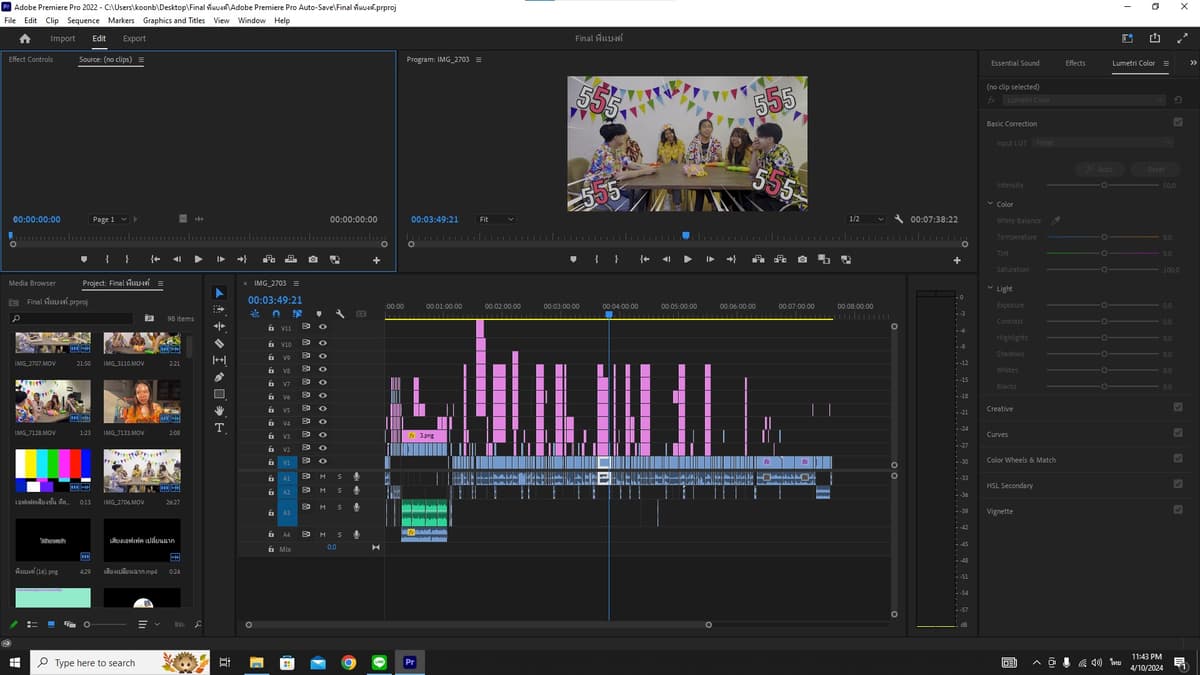Open timeline wrench display settings

click(x=340, y=314)
